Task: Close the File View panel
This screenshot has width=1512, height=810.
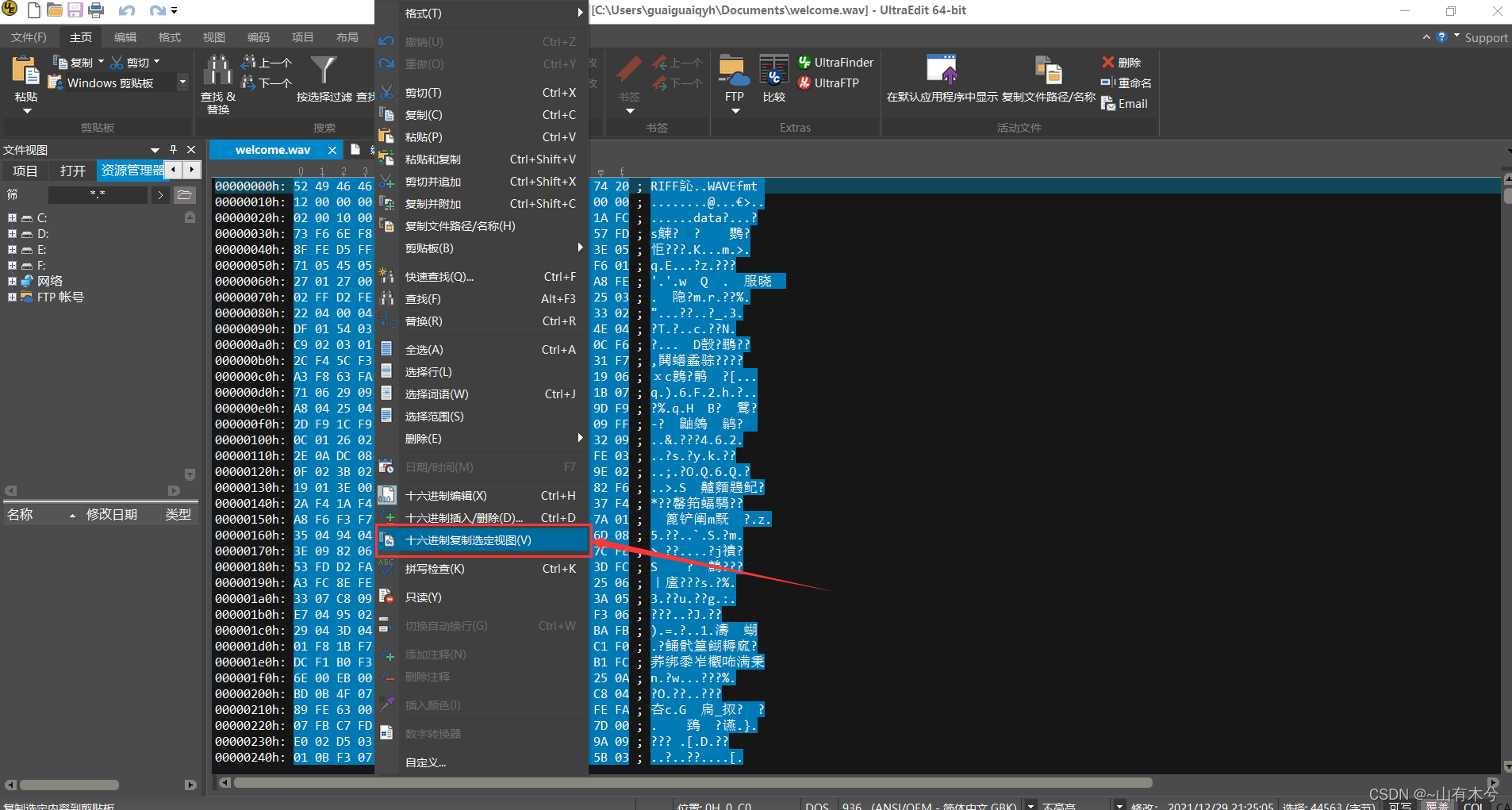Action: 191,149
